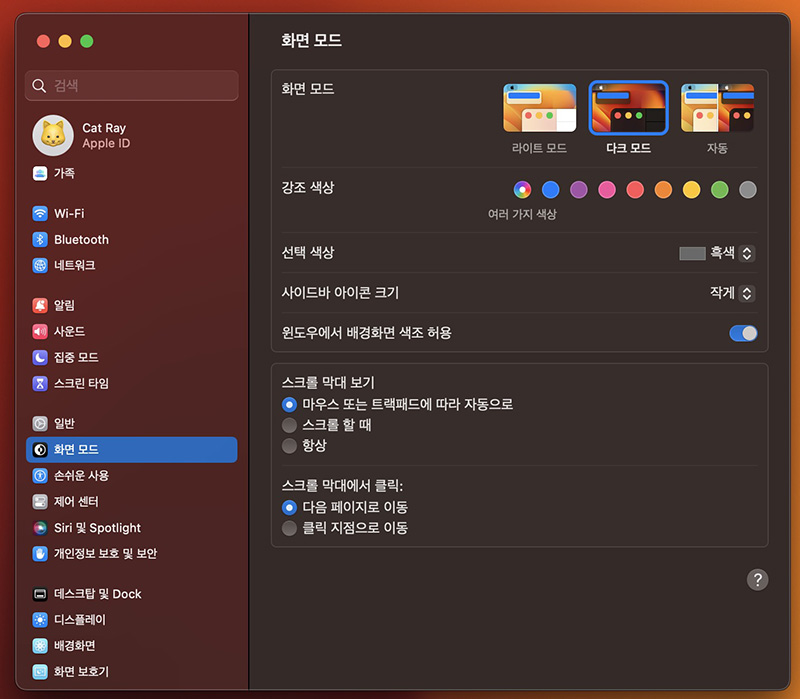The image size is (800, 699).
Task: Pick the multicolor 여러 가지 색상 accent swatch
Action: [522, 190]
